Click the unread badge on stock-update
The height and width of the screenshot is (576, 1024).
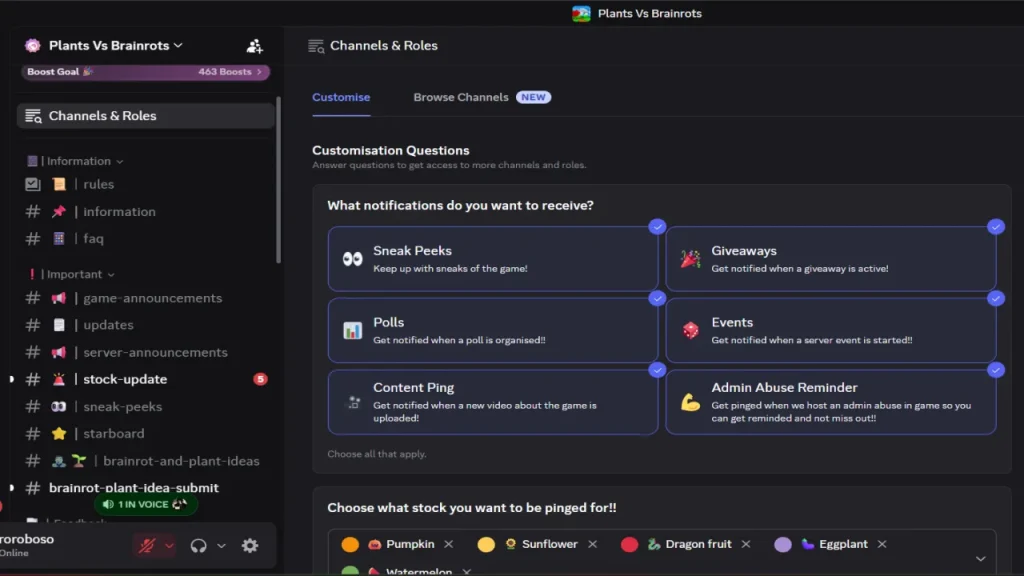[261, 379]
